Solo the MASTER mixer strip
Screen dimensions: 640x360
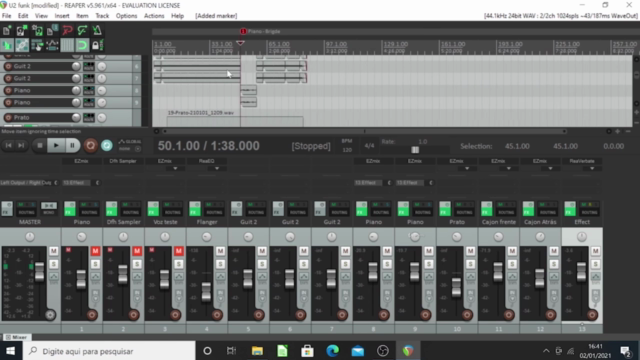click(53, 264)
